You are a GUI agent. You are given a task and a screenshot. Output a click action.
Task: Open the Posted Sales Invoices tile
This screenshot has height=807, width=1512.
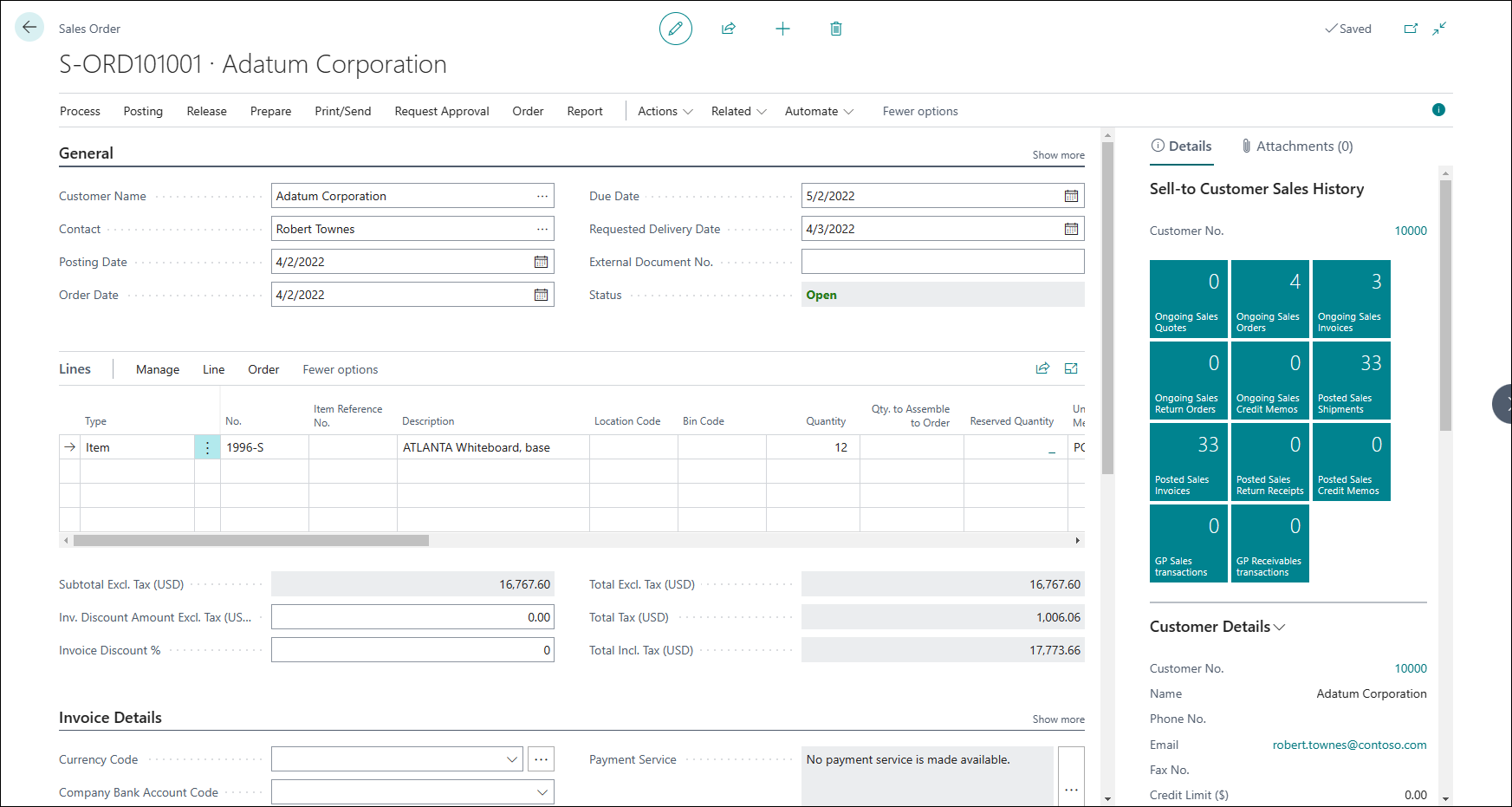(1189, 462)
